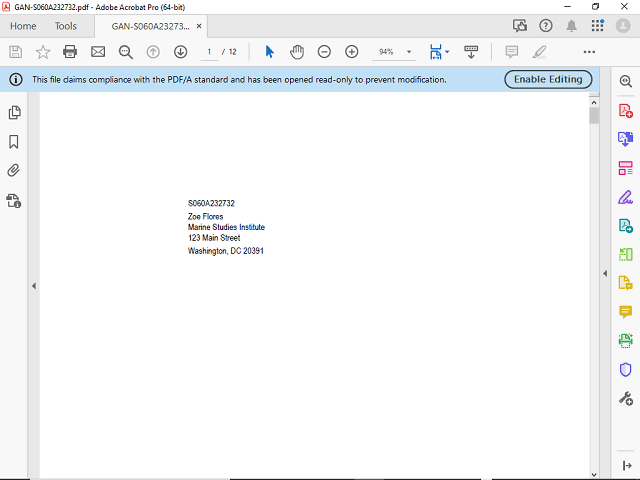This screenshot has width=640, height=480.
Task: Zoom in with plus button
Action: 352,52
